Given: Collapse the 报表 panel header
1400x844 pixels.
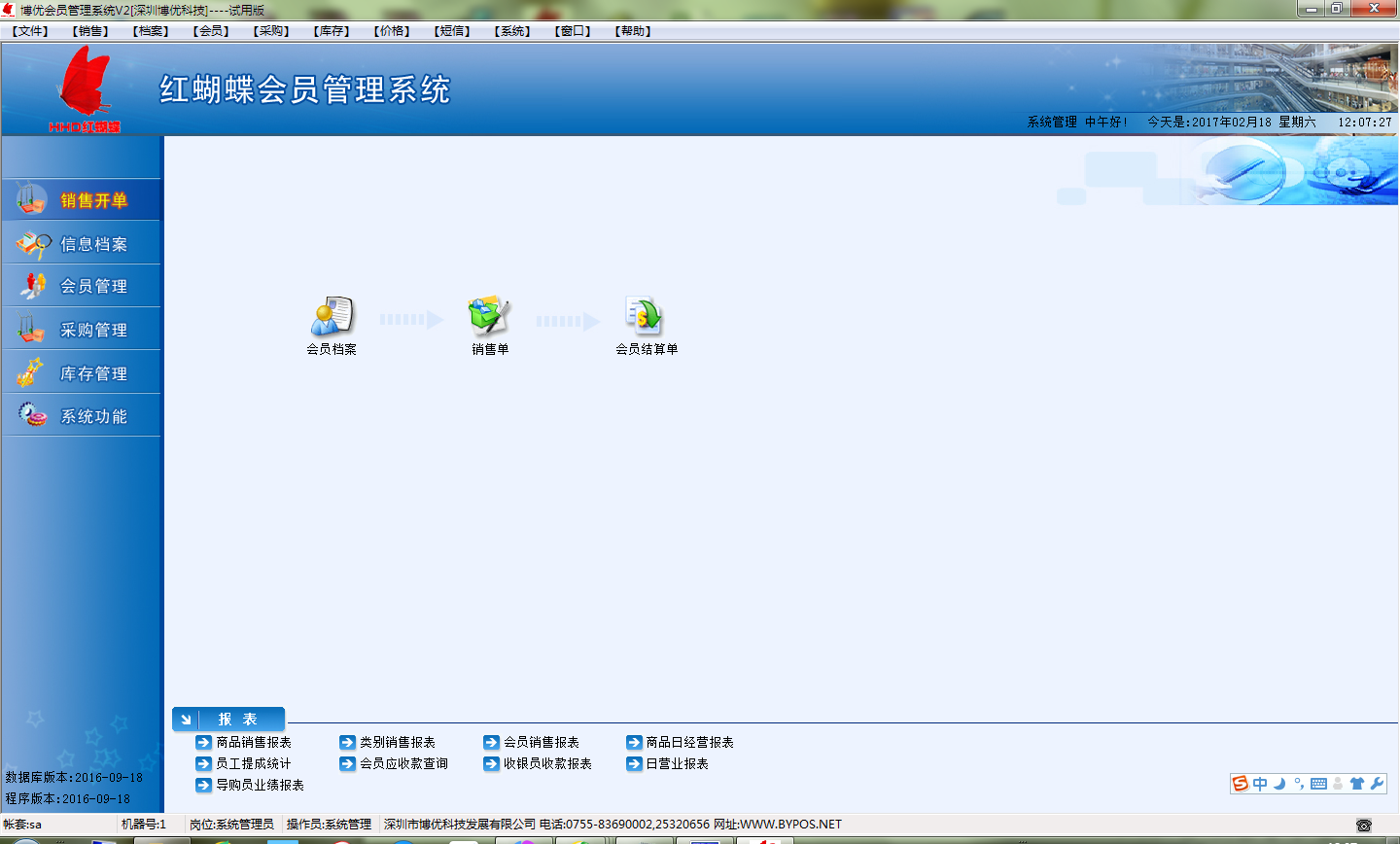Looking at the screenshot, I should point(228,720).
